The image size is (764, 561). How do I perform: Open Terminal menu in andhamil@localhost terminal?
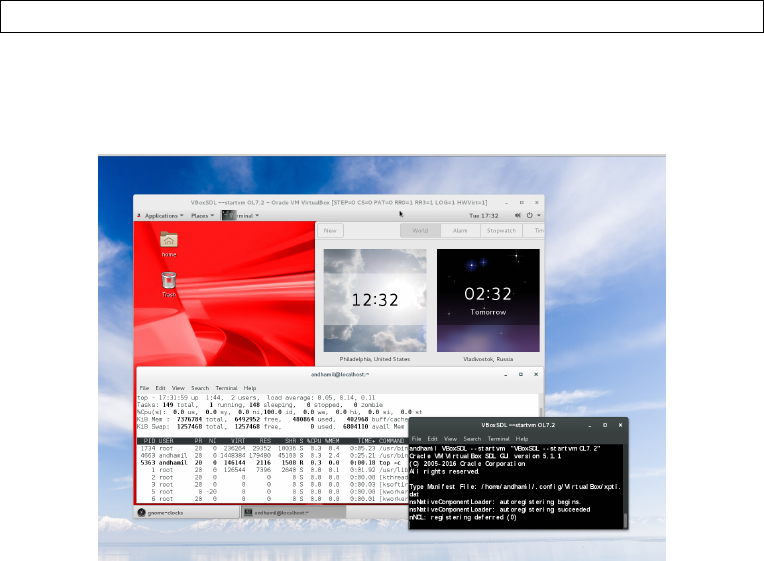[226, 388]
